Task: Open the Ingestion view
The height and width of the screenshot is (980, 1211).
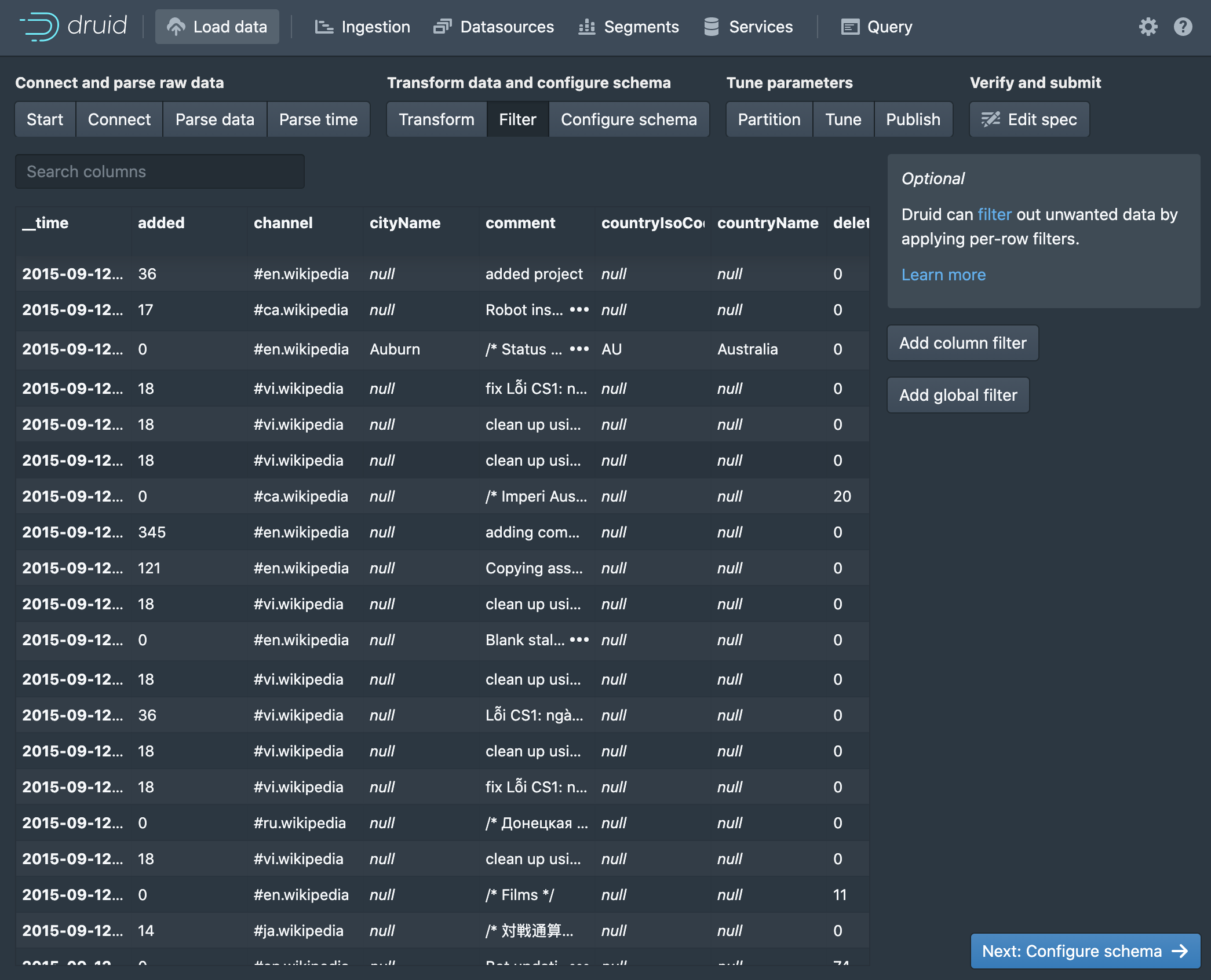Action: pos(362,27)
